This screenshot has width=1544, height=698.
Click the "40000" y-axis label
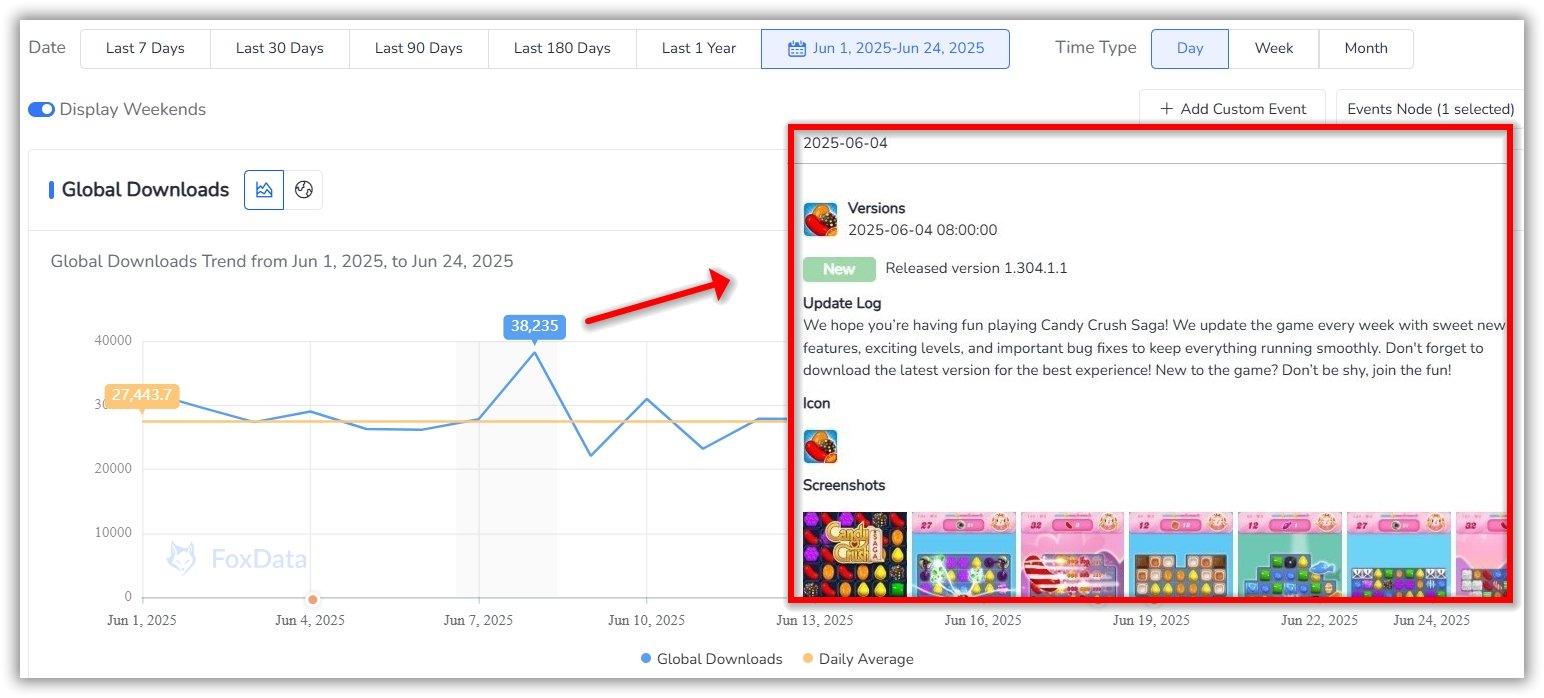click(111, 341)
